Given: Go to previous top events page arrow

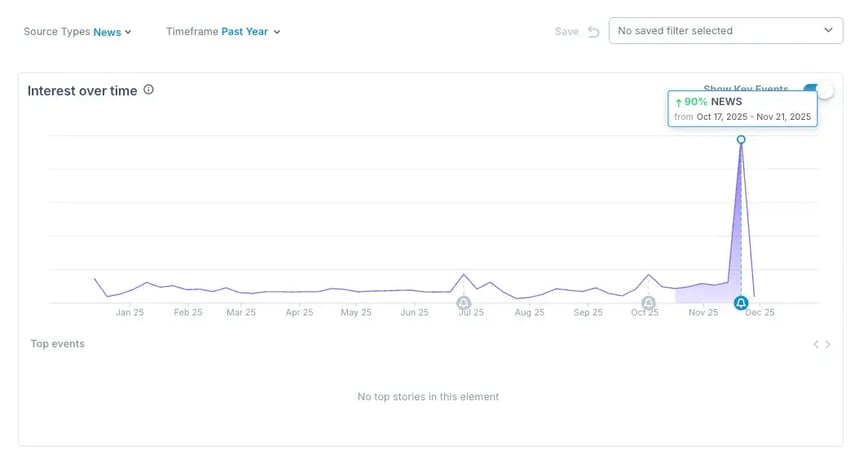Looking at the screenshot, I should 816,345.
